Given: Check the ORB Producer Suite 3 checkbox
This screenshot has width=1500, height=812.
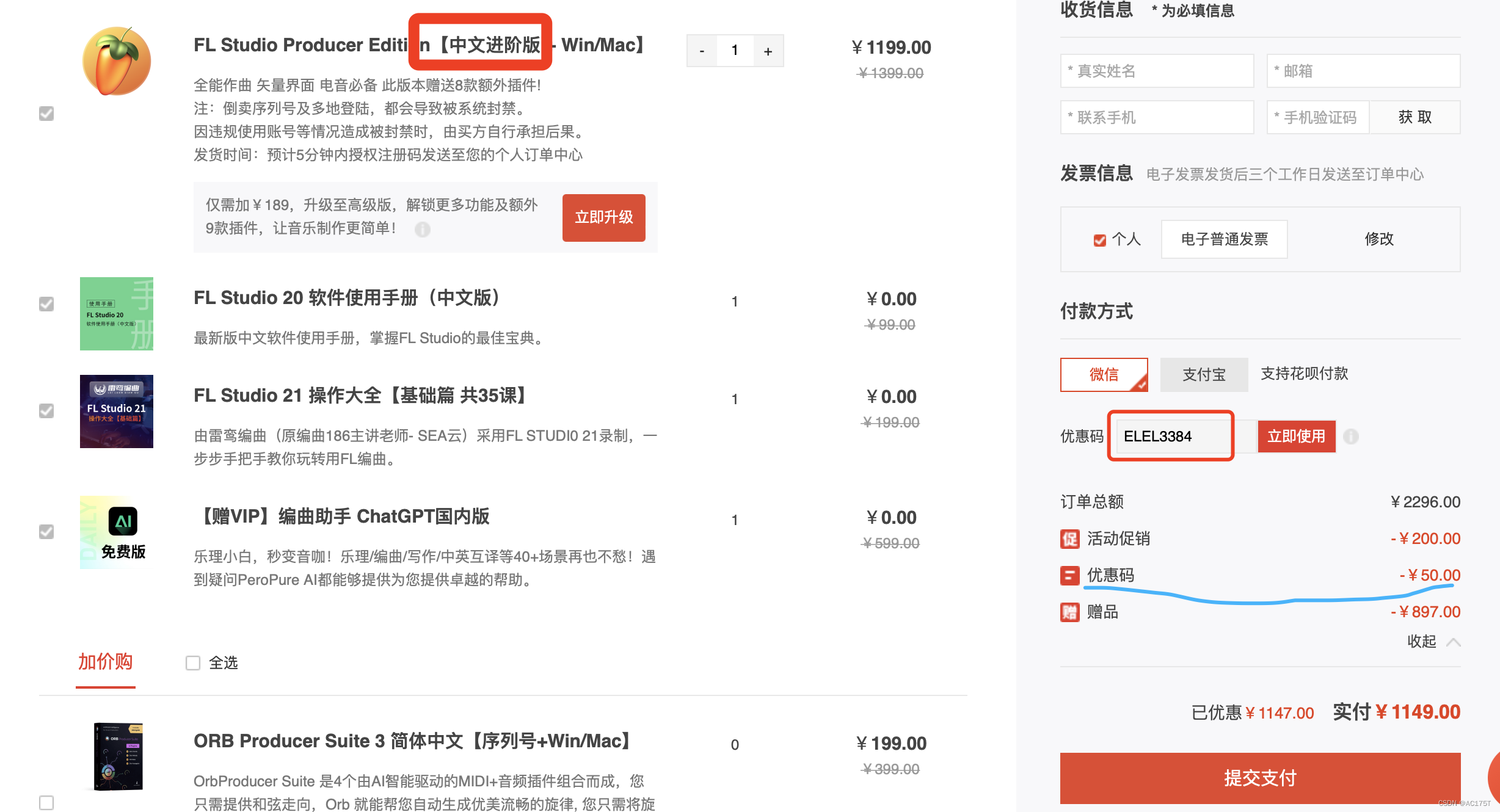Looking at the screenshot, I should click(x=46, y=802).
